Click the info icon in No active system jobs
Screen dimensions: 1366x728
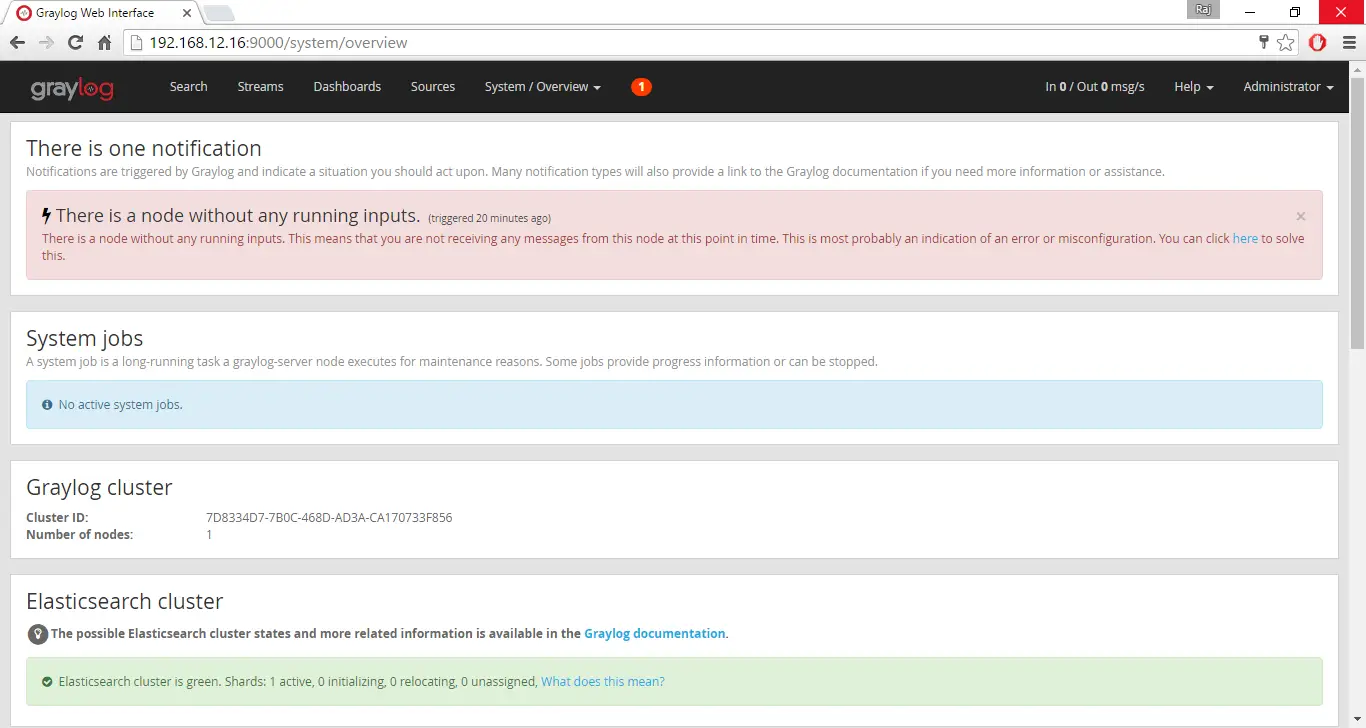pyautogui.click(x=47, y=405)
